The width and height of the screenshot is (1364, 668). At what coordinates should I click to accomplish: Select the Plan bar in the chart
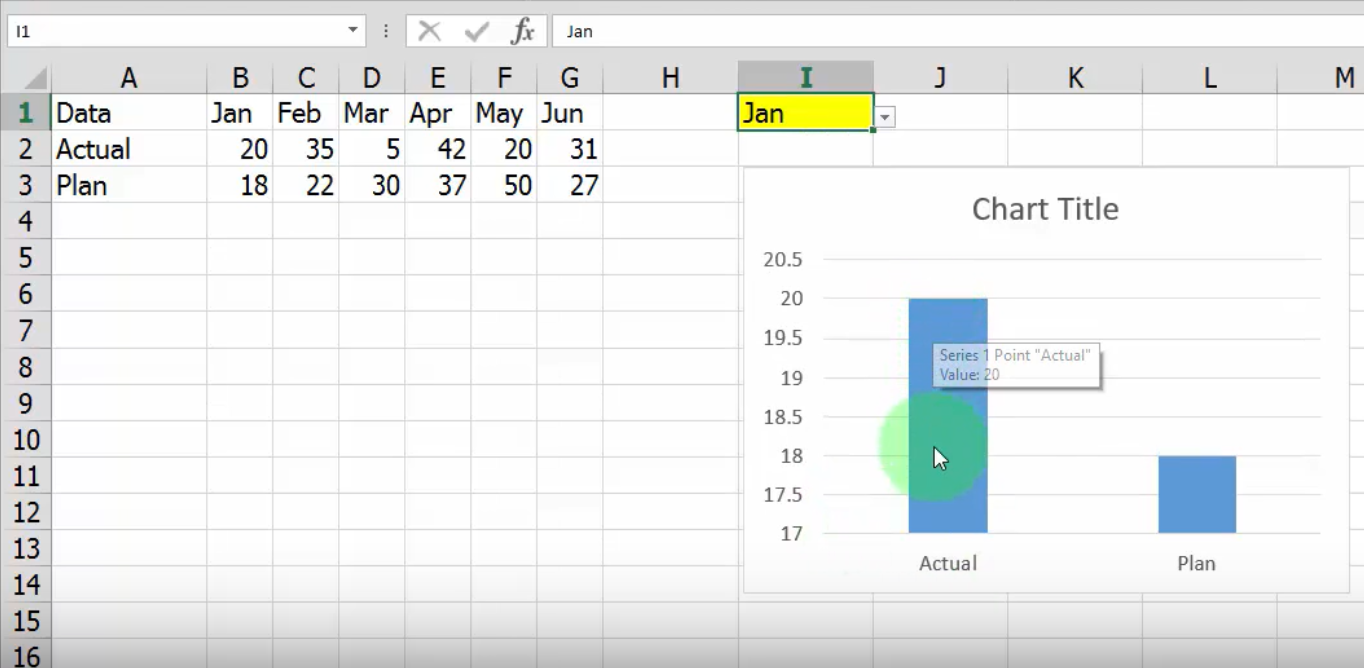coord(1196,495)
